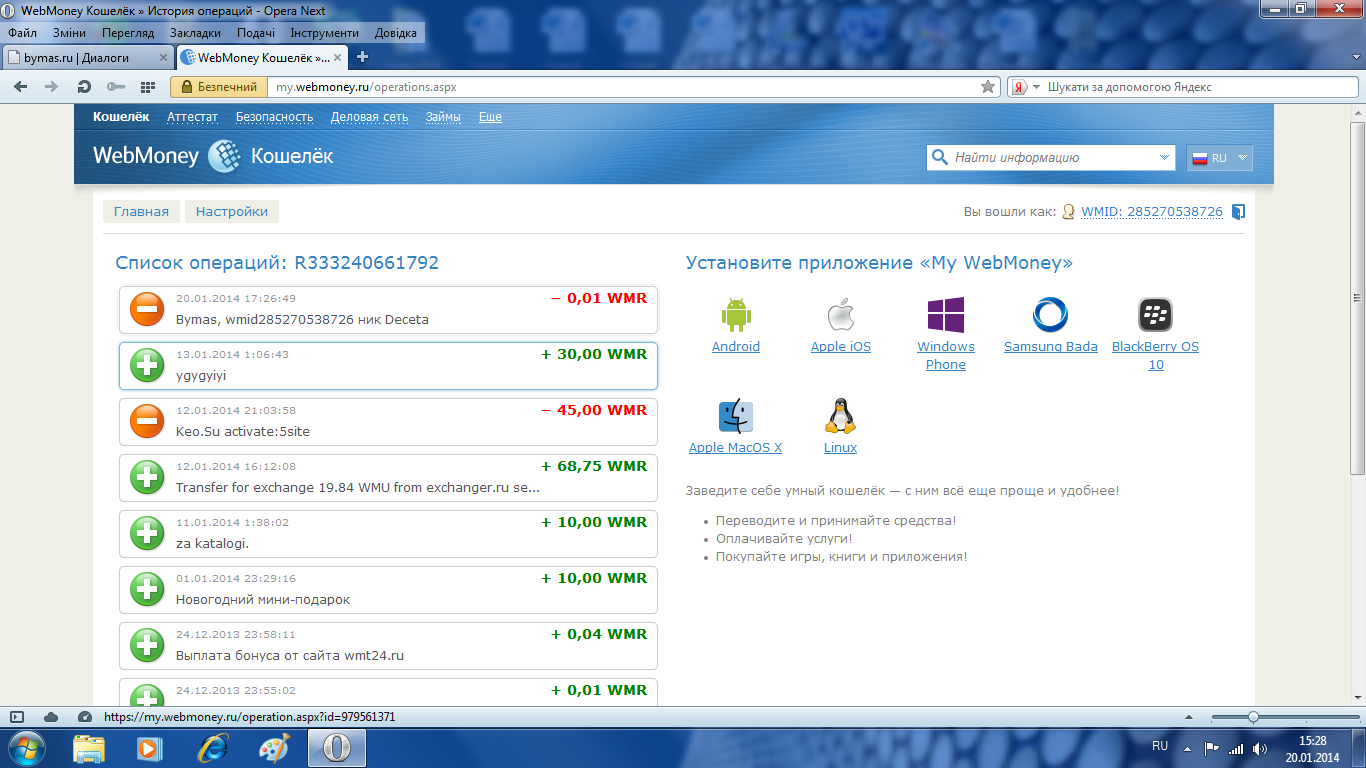
Task: Click the zoom slider in status bar
Action: (x=1253, y=717)
